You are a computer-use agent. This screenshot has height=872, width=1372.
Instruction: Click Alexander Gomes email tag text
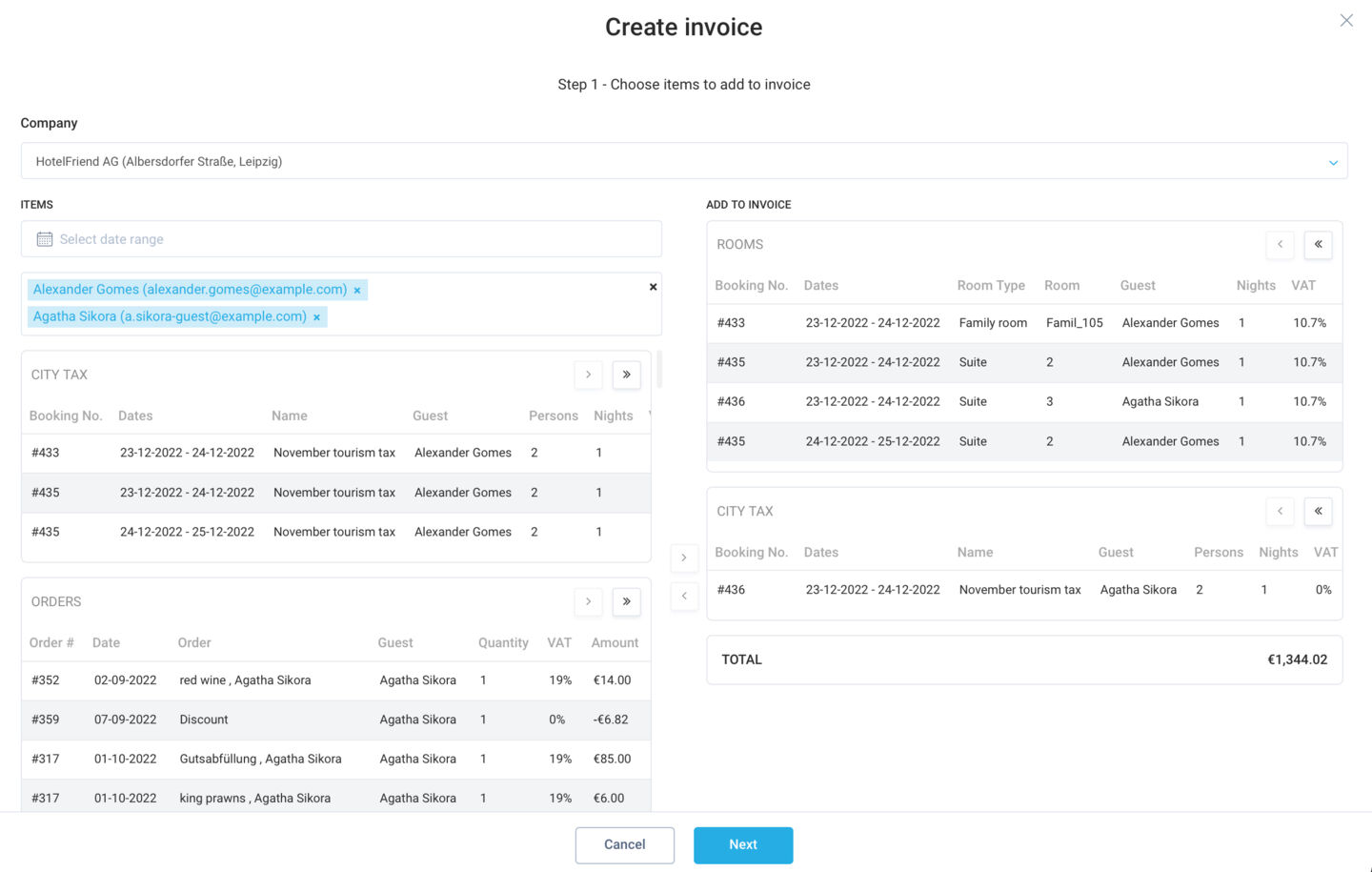(x=190, y=290)
